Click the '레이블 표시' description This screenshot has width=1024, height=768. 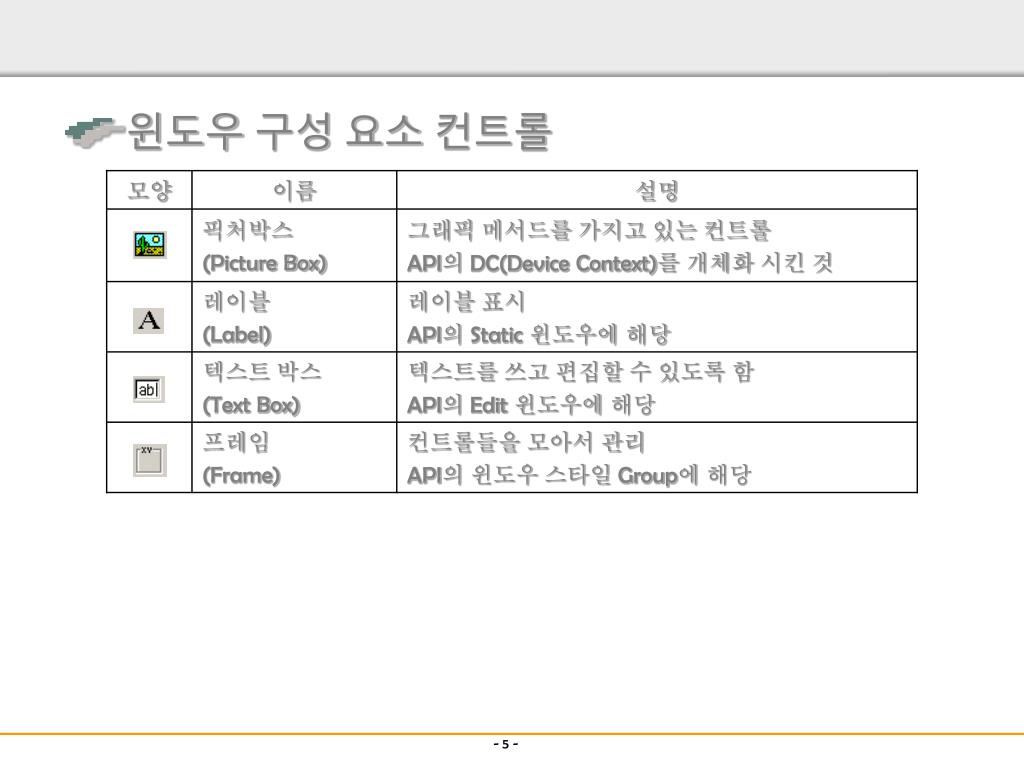pos(466,301)
